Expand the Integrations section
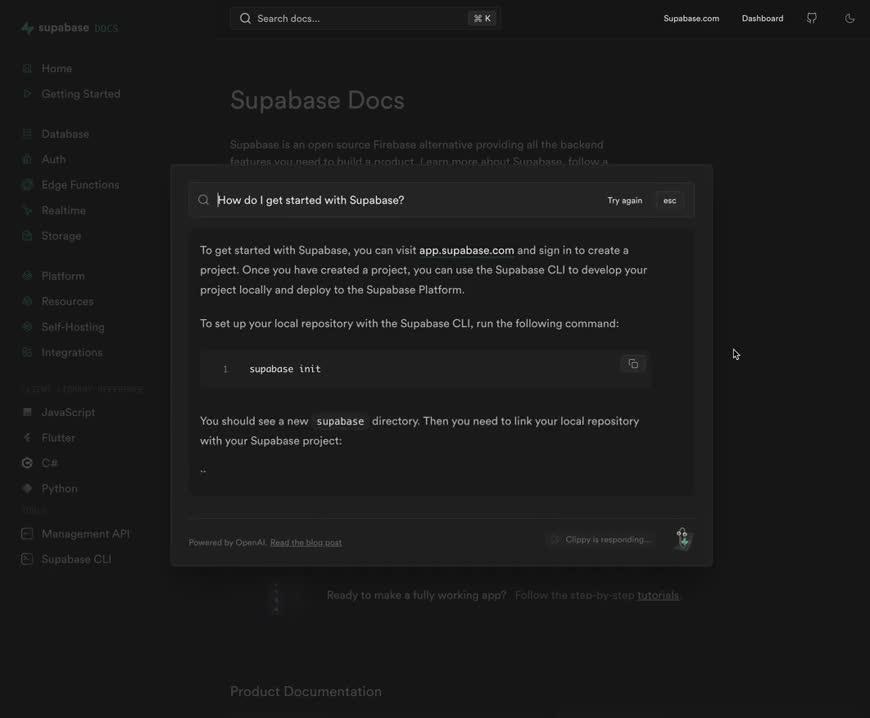The image size is (870, 718). 27,352
